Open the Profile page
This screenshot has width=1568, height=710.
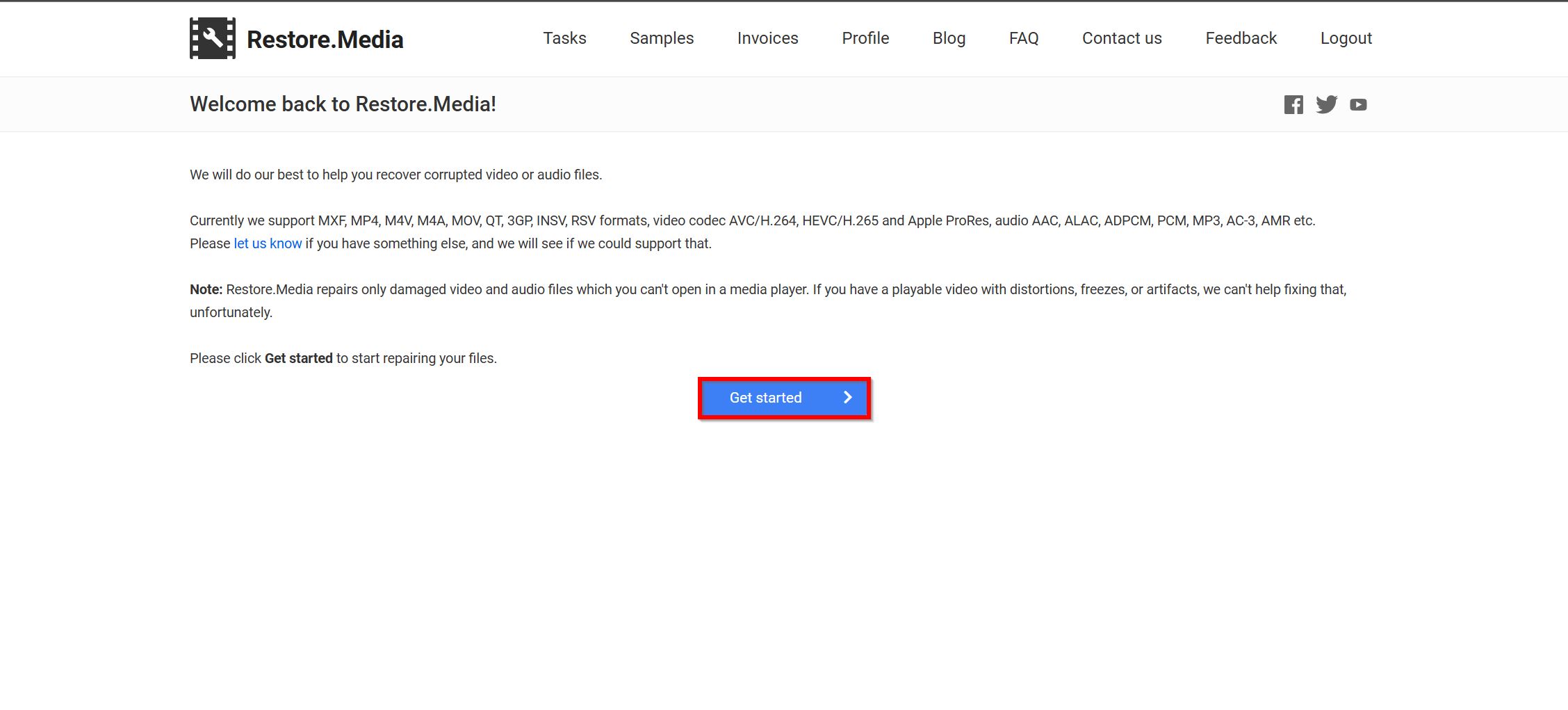[x=865, y=38]
